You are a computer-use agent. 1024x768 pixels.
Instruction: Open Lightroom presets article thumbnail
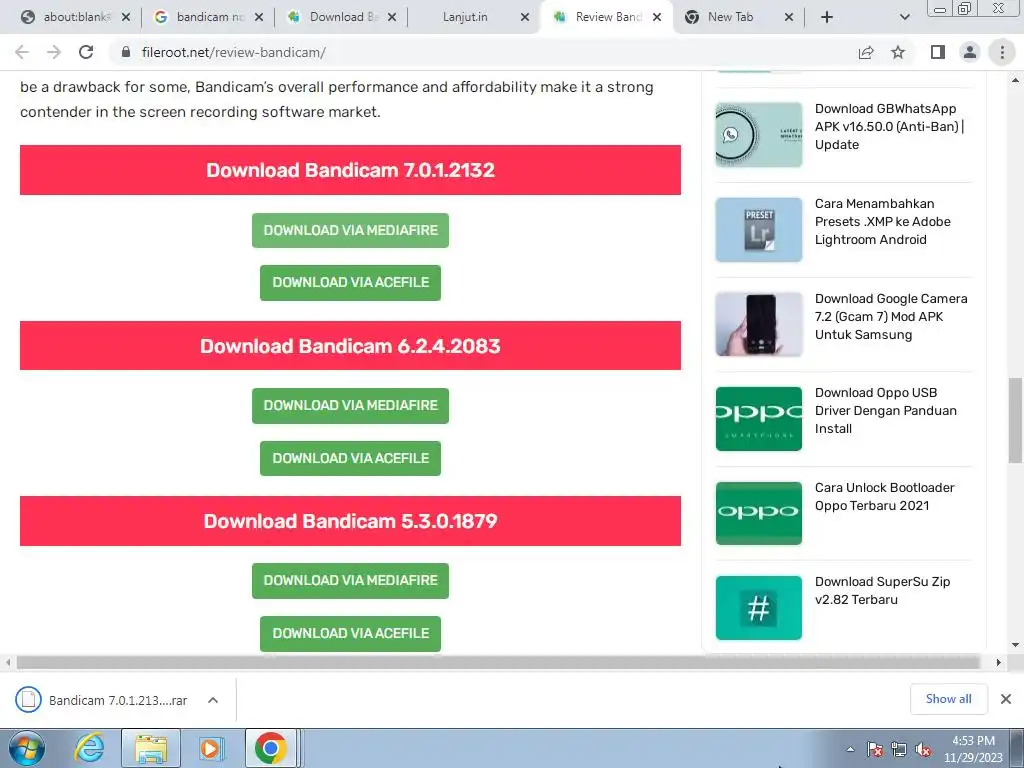click(x=758, y=230)
